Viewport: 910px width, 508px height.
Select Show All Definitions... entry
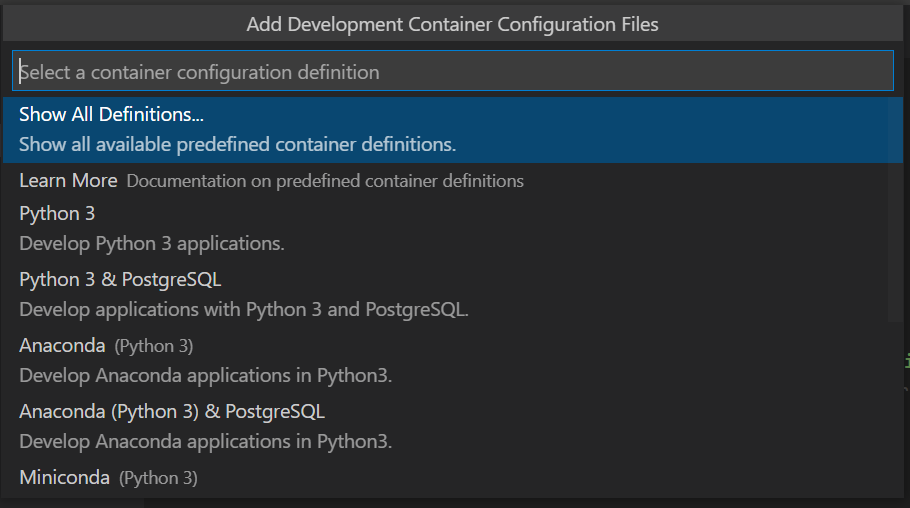click(453, 130)
